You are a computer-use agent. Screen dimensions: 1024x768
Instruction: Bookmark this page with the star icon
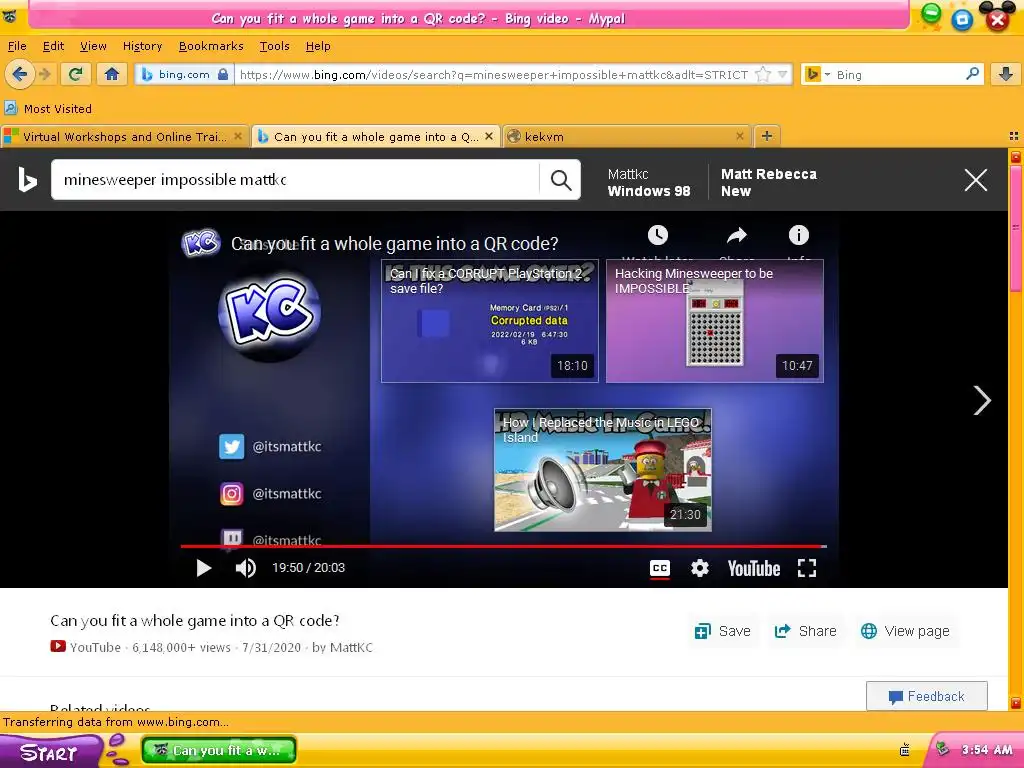pos(763,74)
